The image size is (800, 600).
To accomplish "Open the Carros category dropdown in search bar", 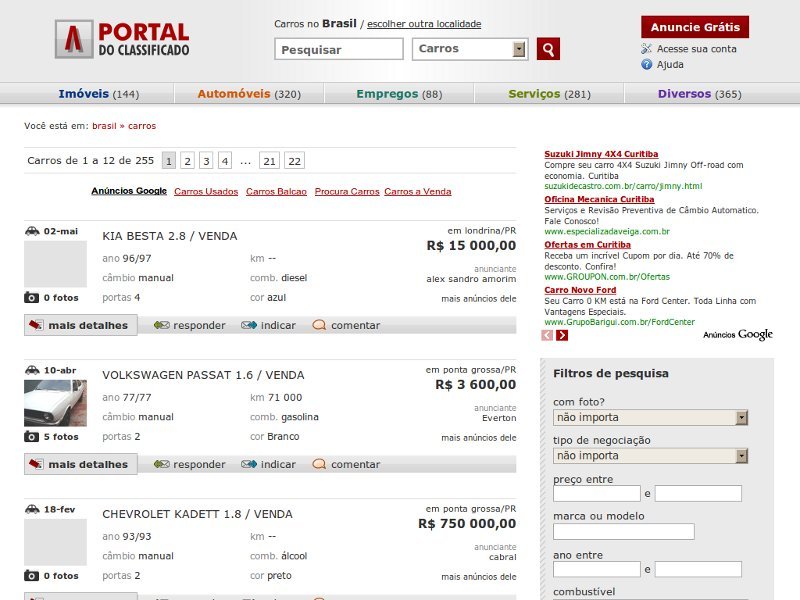I will point(469,49).
